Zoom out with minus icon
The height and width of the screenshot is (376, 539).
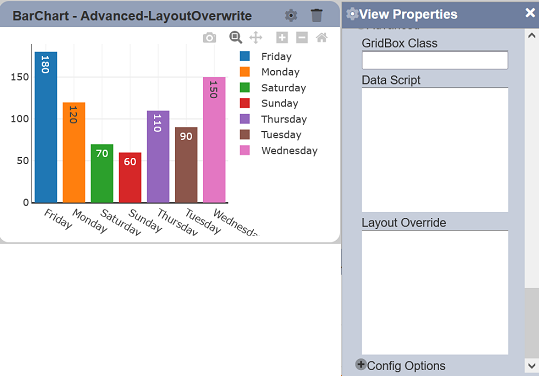(302, 37)
